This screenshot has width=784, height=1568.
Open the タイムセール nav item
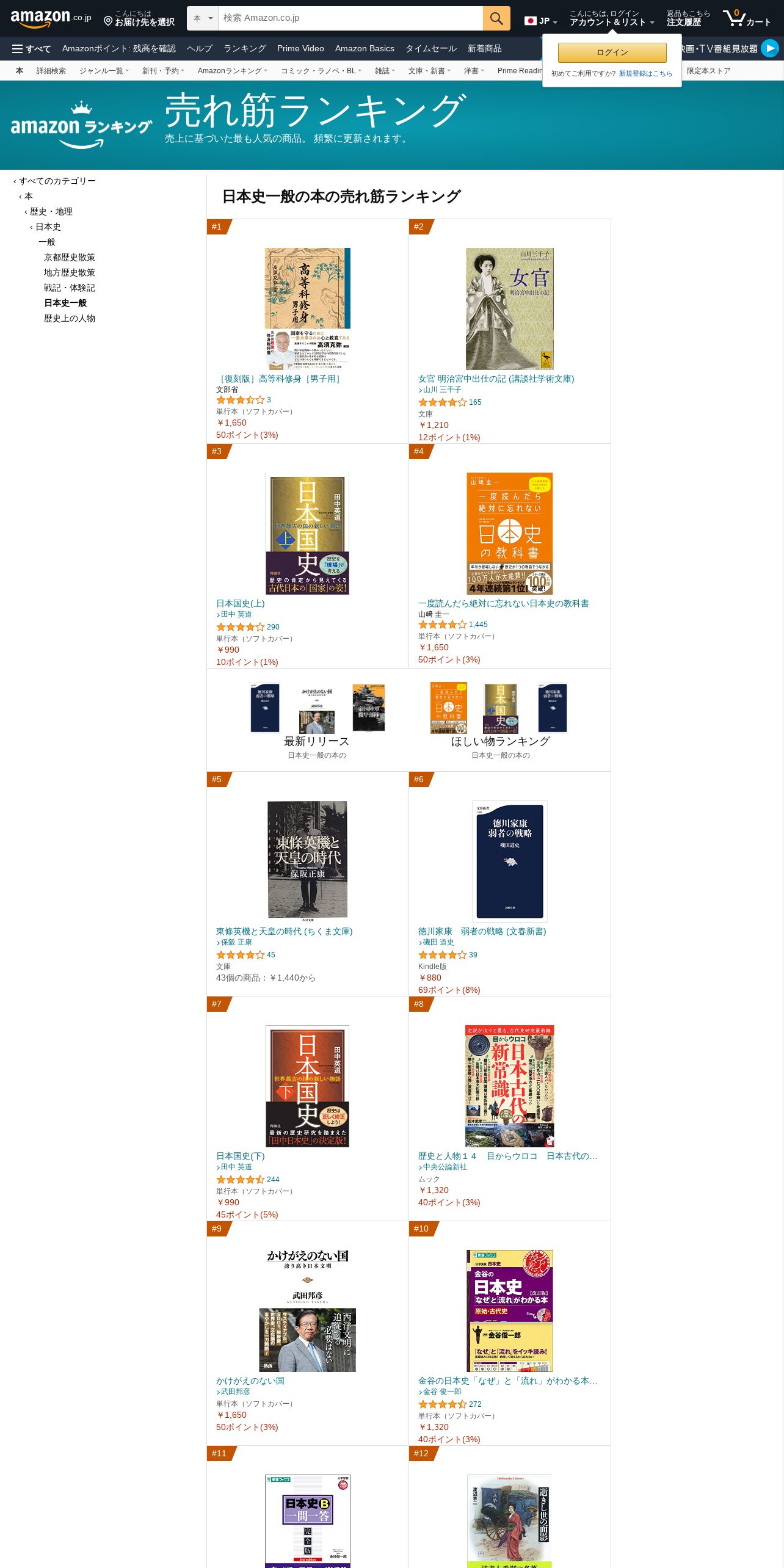[x=431, y=48]
